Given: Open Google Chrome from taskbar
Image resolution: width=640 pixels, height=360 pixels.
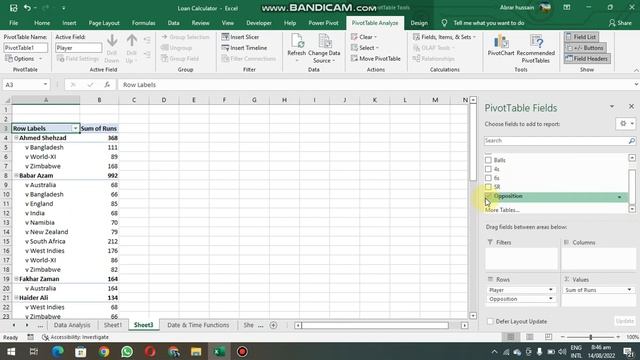Looking at the screenshot, I should [104, 351].
